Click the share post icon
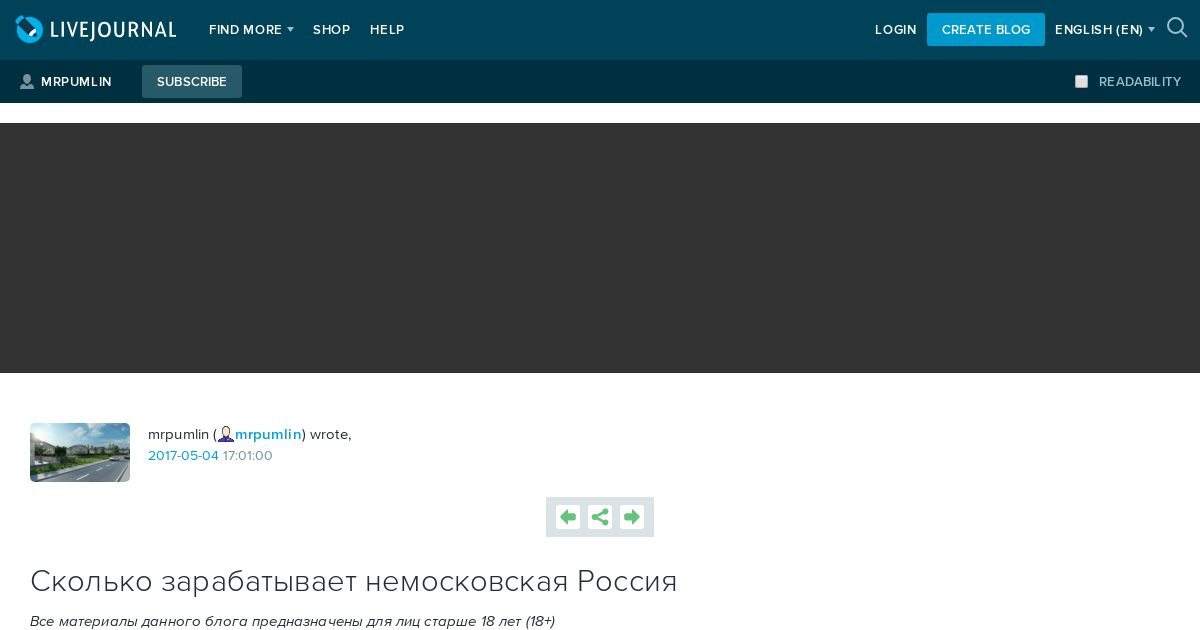This screenshot has height=630, width=1200. tap(600, 517)
